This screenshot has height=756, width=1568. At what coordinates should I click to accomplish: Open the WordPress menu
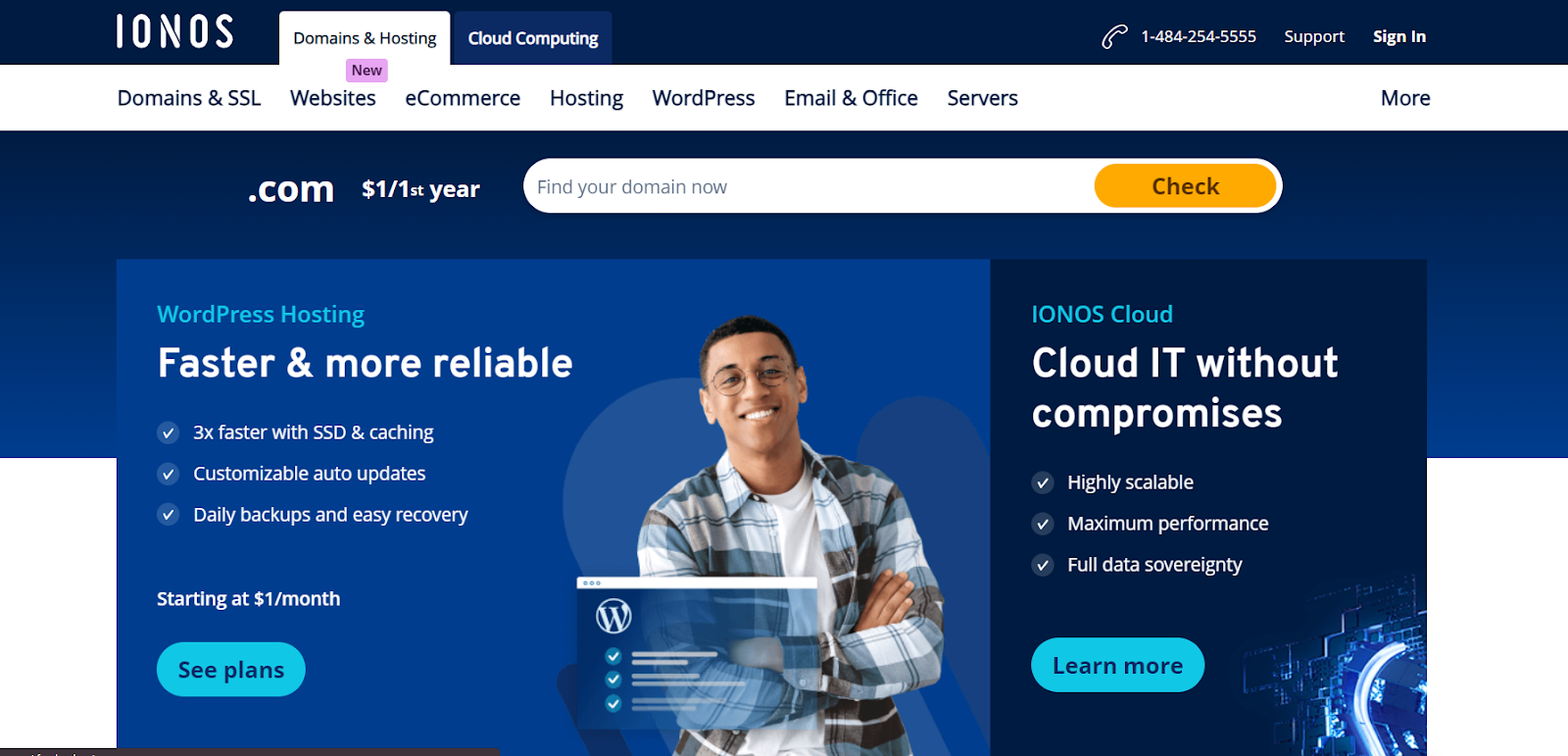[704, 98]
